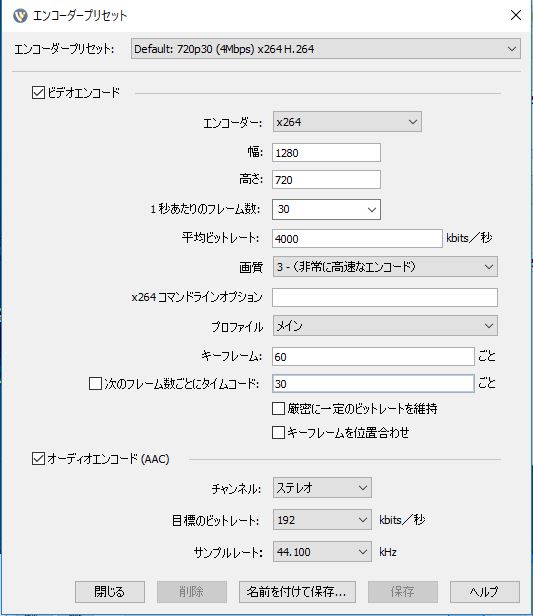Click the timecode frame count field showing 30
The width and height of the screenshot is (533, 616).
point(373,383)
